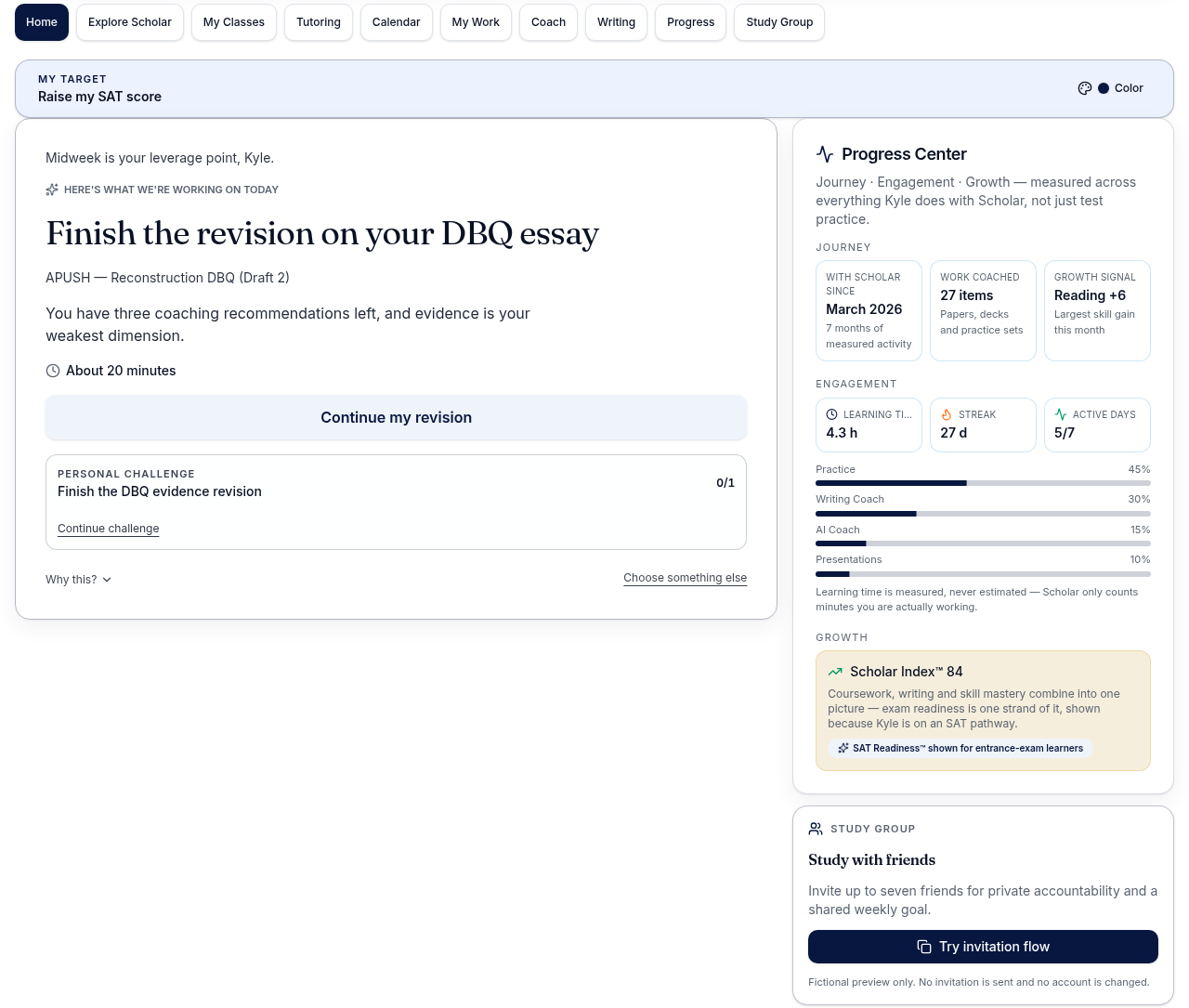Click the pulse icon in Active Days card
This screenshot has height=1008, width=1189.
(x=1061, y=414)
